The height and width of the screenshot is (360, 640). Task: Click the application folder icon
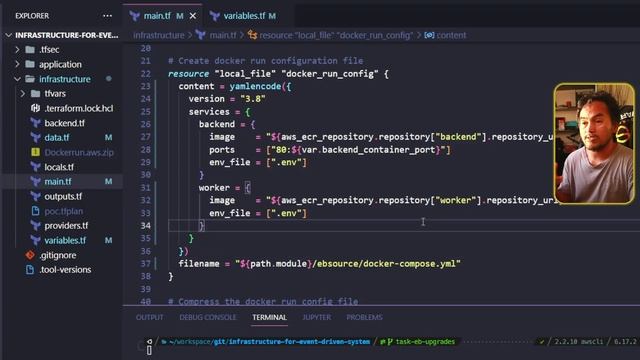coord(30,64)
